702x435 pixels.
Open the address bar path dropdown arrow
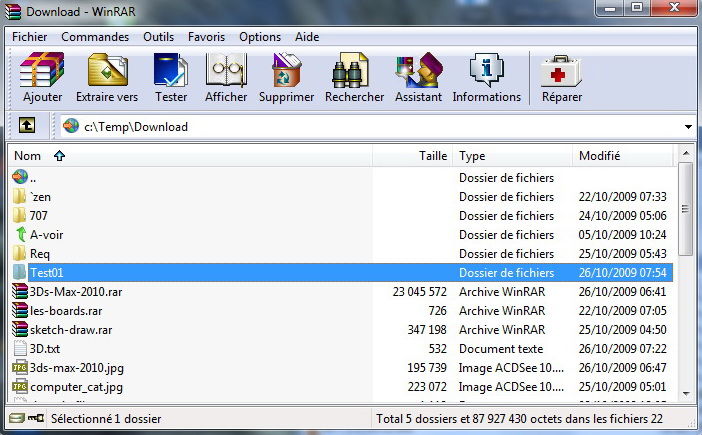[x=688, y=127]
